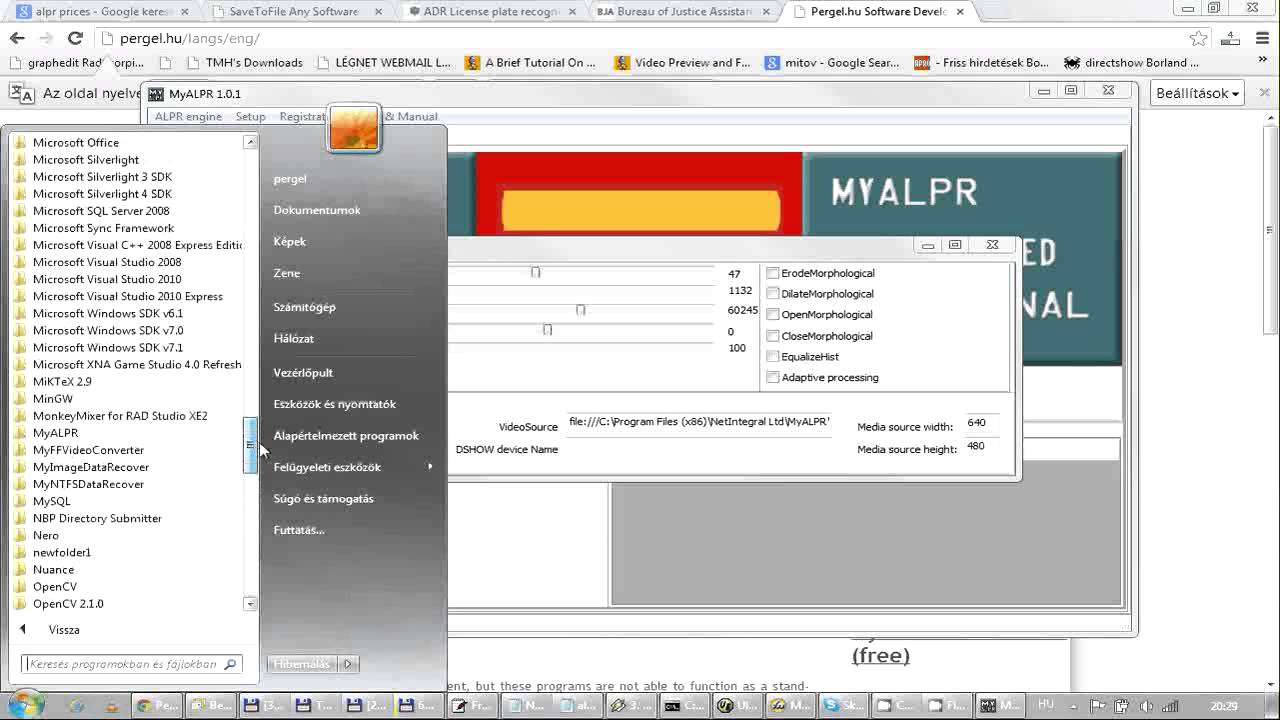Enable the EqualizeHist checkbox
The image size is (1280, 720).
click(773, 357)
